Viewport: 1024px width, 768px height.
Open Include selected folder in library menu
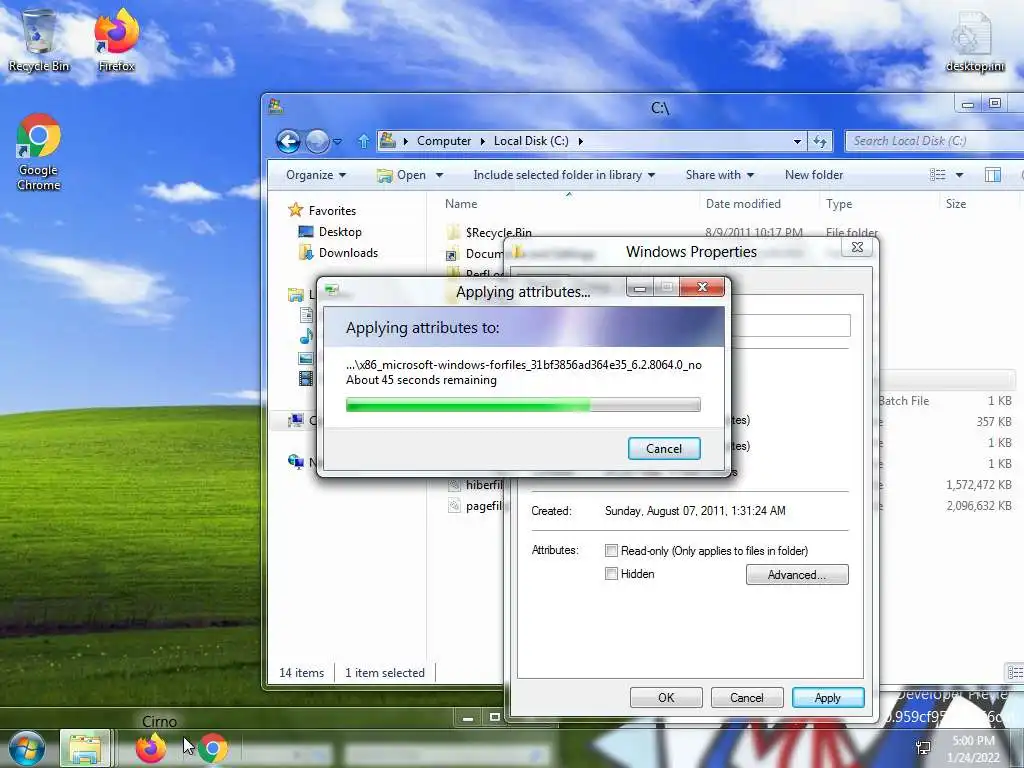(564, 175)
